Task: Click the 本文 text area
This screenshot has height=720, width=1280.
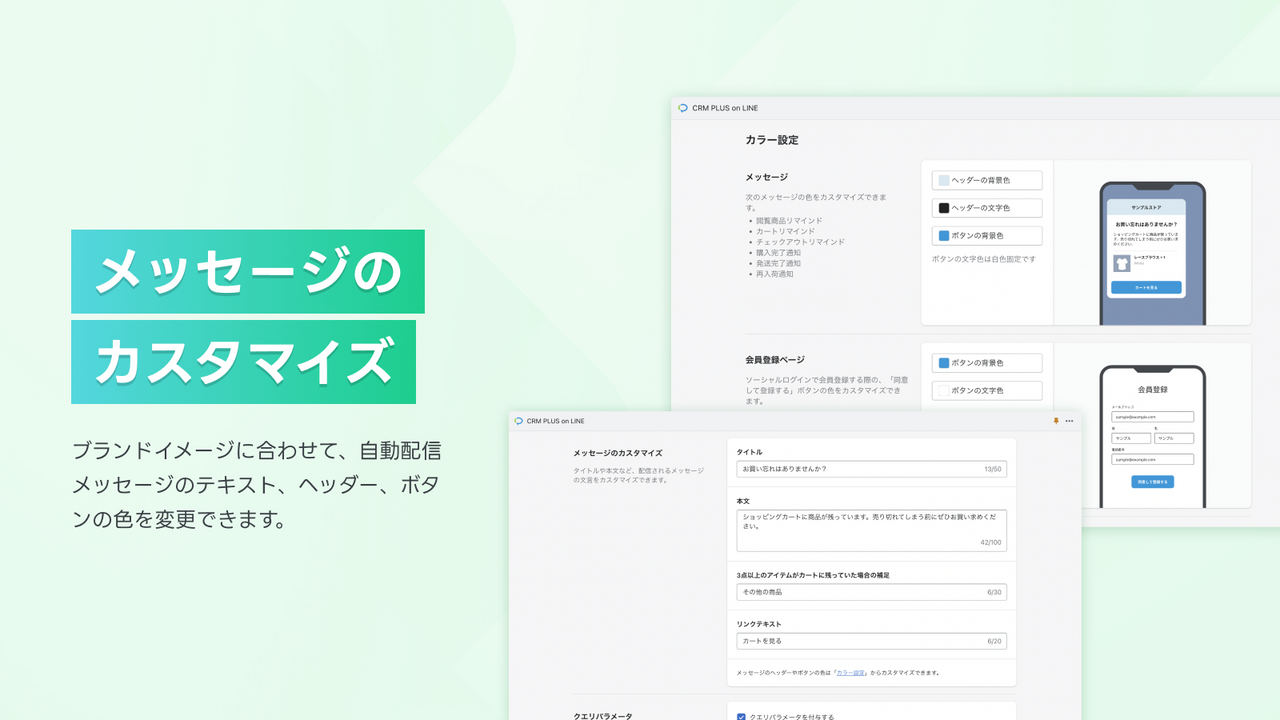Action: [871, 530]
